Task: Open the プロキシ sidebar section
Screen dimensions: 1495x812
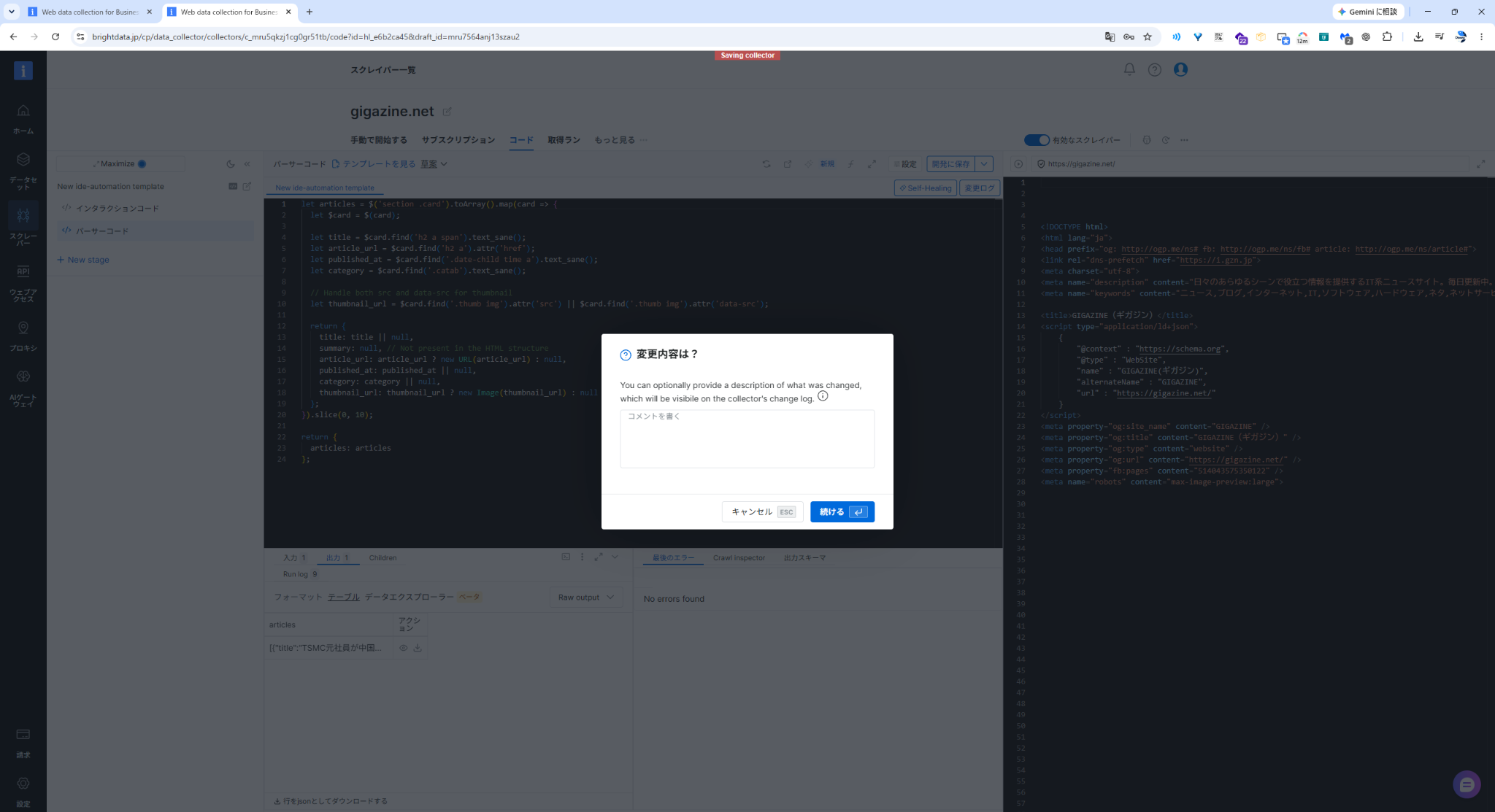Action: click(x=23, y=337)
